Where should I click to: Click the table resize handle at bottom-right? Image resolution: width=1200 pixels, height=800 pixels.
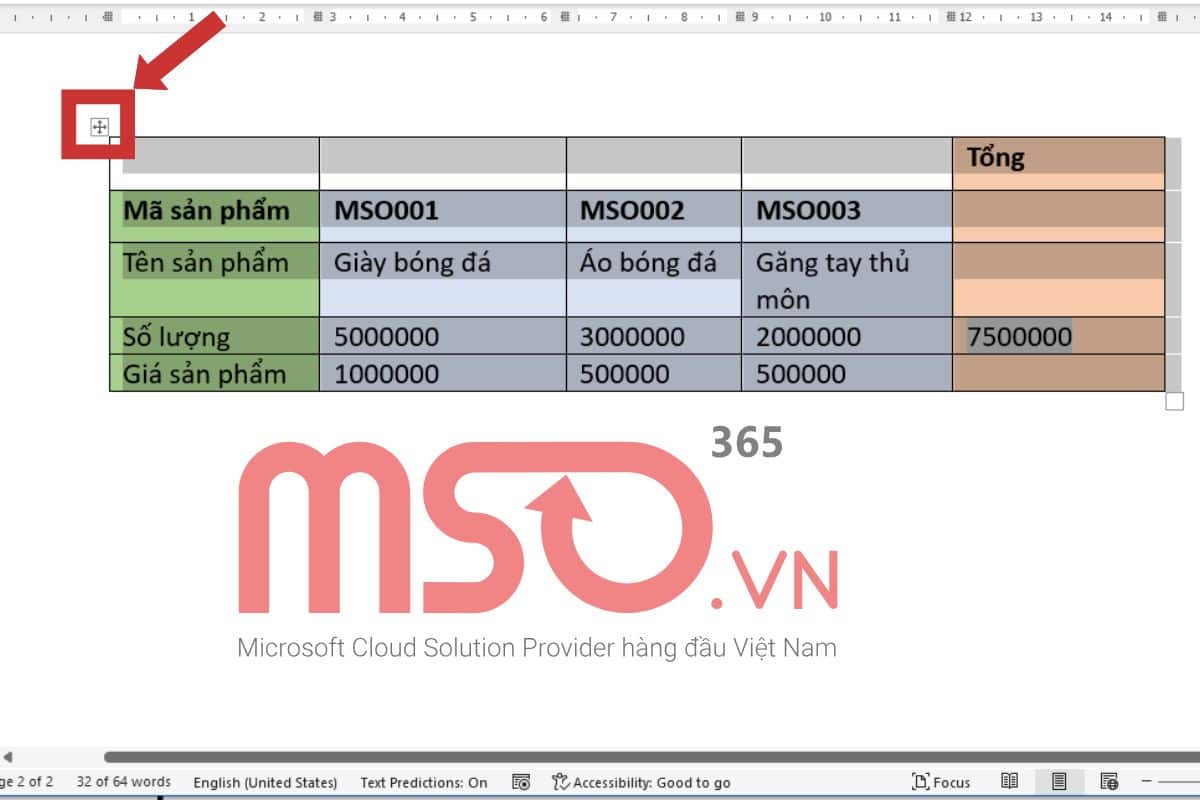click(x=1175, y=401)
